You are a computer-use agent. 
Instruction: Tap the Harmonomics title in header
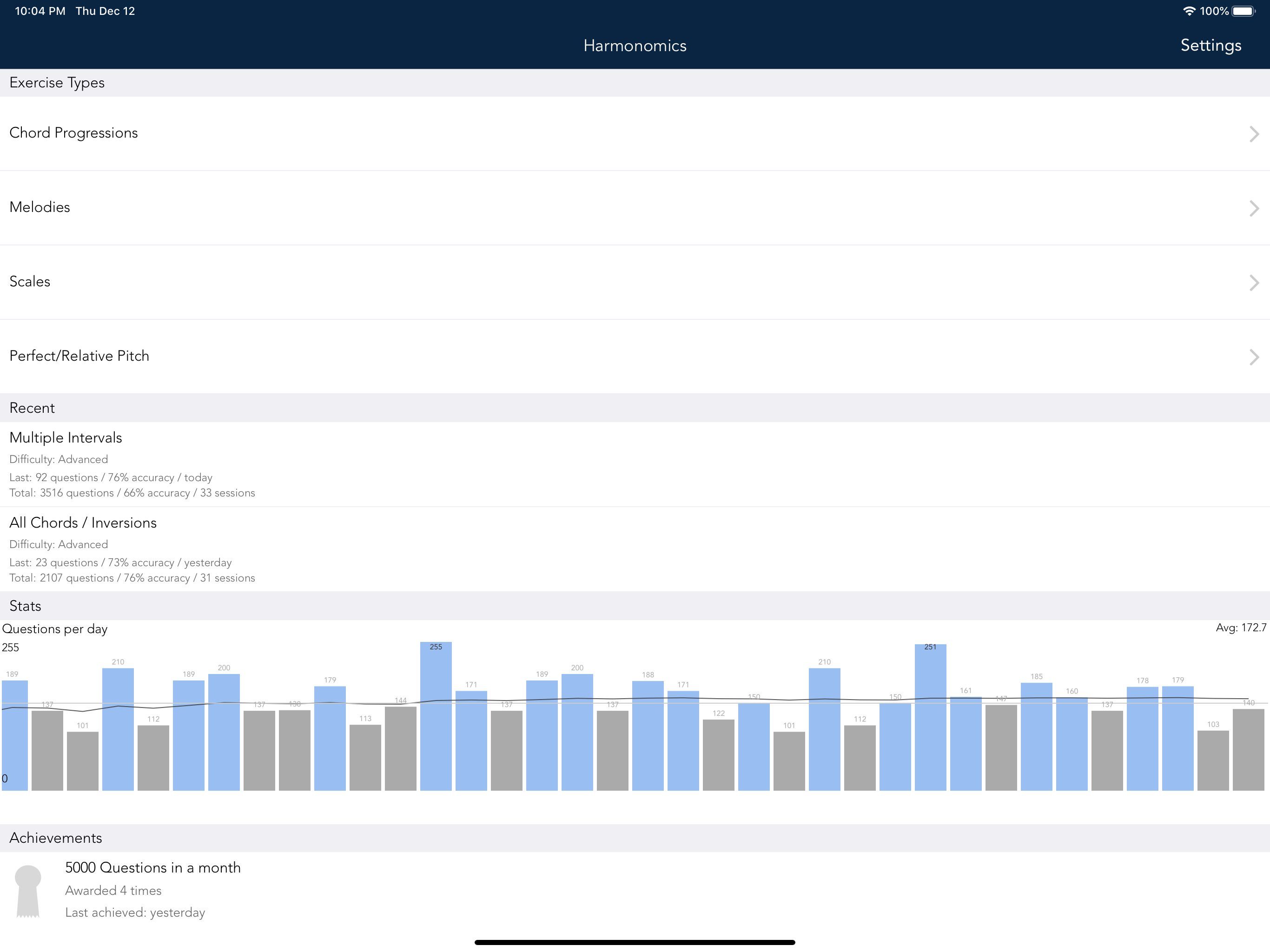635,46
